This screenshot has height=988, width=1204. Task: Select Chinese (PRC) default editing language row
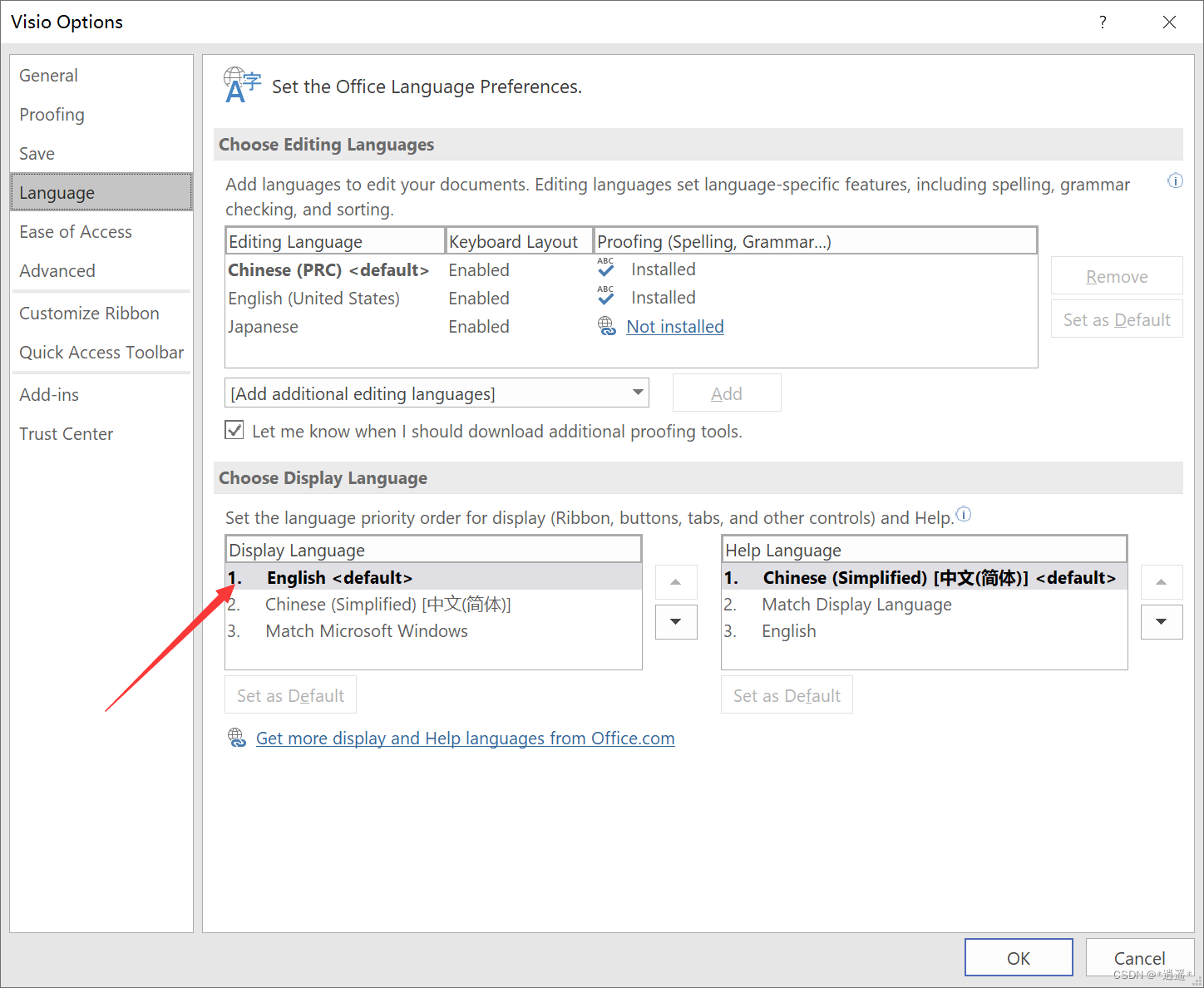(x=631, y=270)
